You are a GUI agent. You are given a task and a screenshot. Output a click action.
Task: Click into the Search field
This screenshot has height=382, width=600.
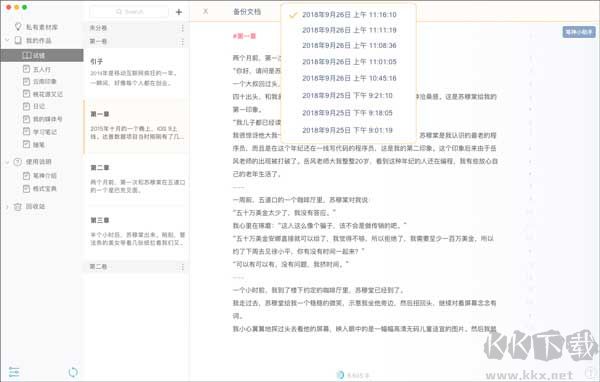point(129,12)
